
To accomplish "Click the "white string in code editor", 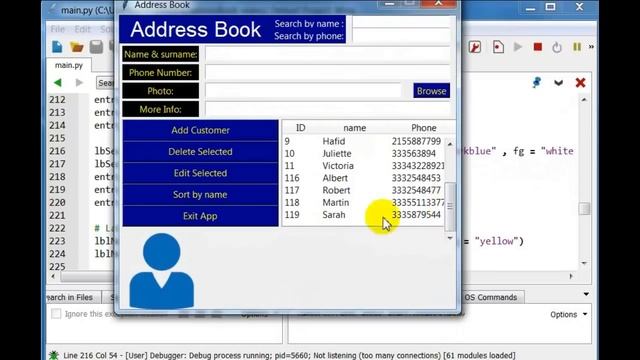I will point(557,151).
